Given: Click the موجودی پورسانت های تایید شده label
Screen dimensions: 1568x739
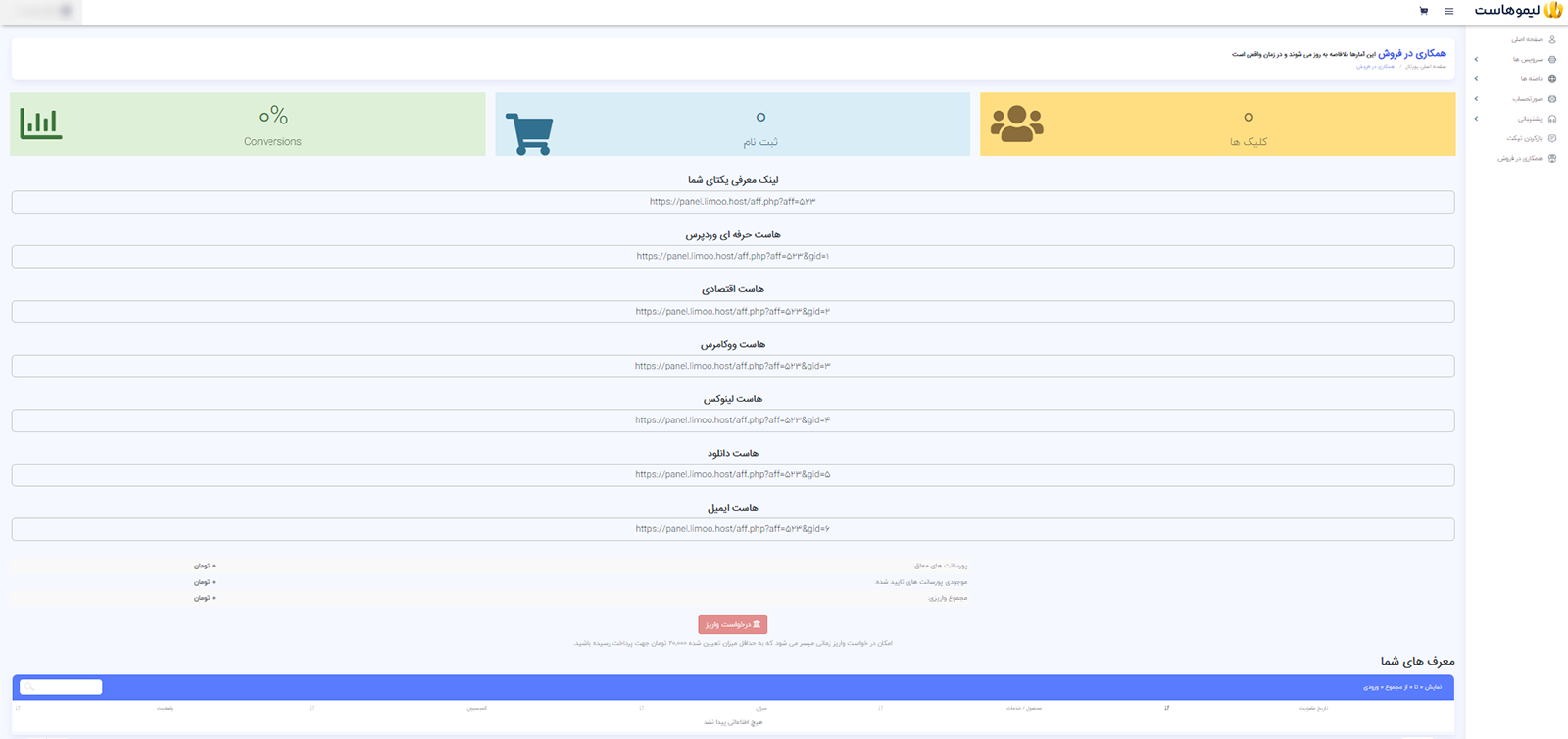Looking at the screenshot, I should [921, 581].
